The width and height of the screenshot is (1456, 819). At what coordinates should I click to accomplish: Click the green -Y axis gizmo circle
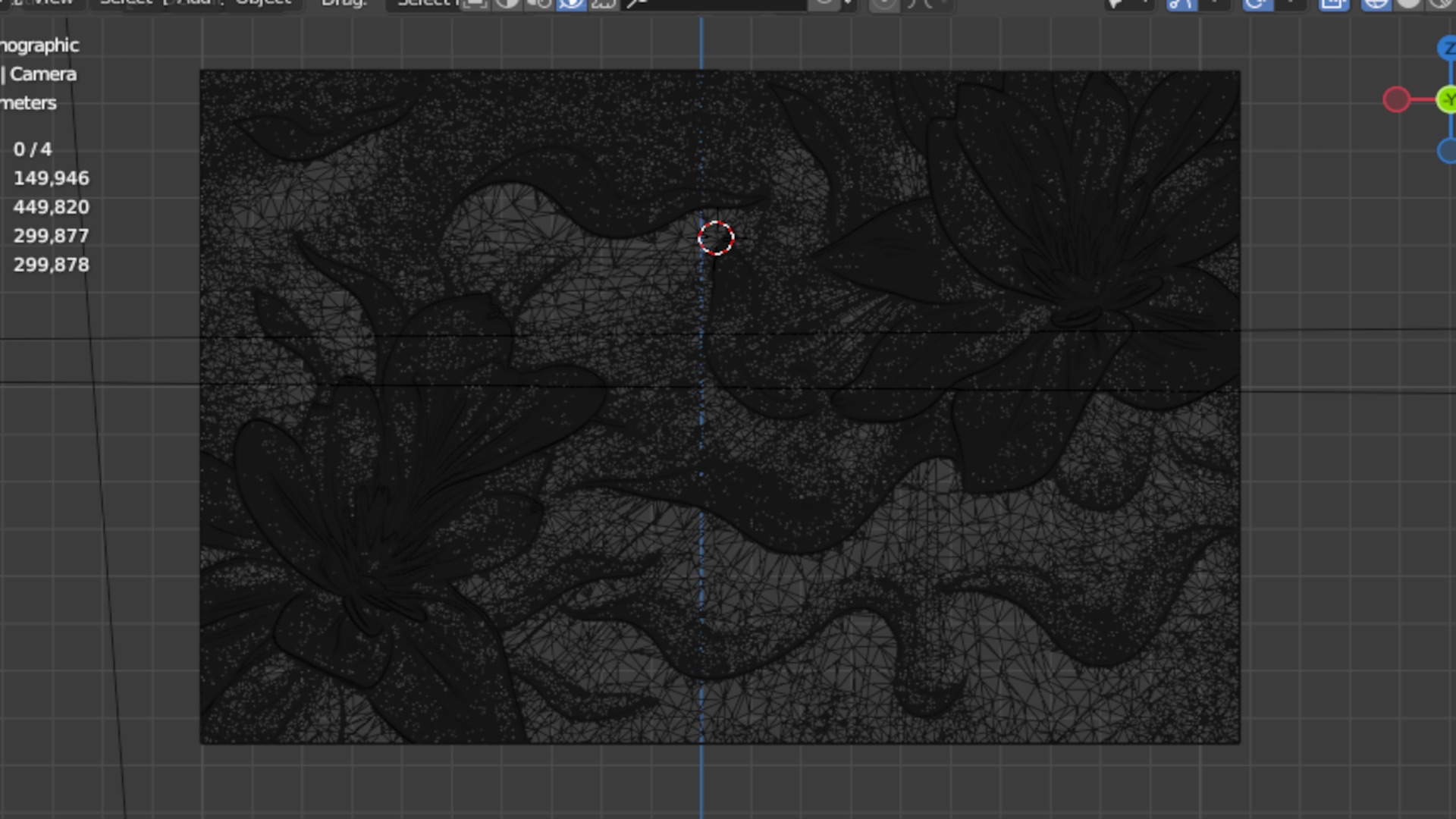tap(1448, 100)
